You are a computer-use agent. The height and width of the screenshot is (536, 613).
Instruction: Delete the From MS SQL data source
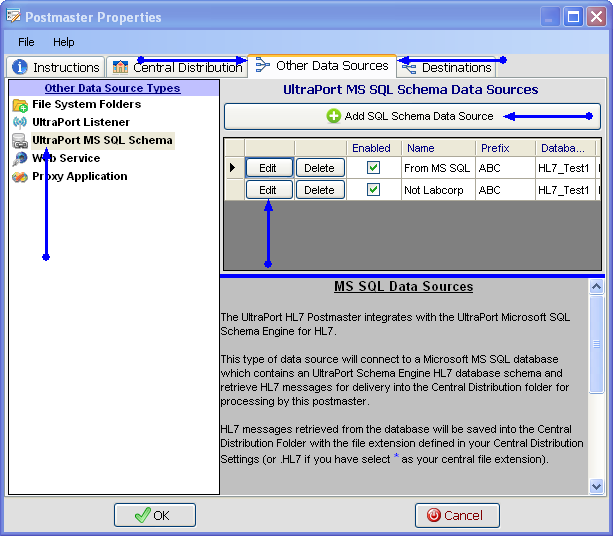tap(319, 168)
